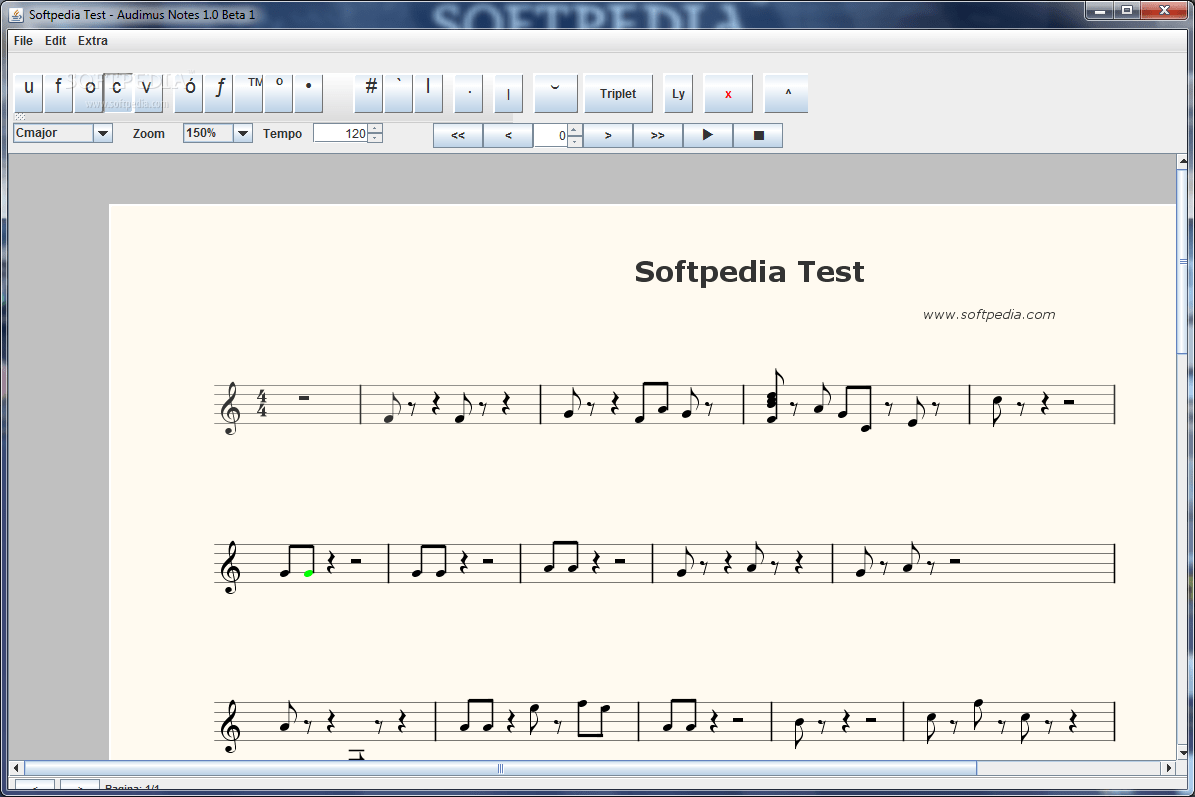1195x797 pixels.
Task: Open the Cmajor key signature dropdown
Action: click(102, 132)
